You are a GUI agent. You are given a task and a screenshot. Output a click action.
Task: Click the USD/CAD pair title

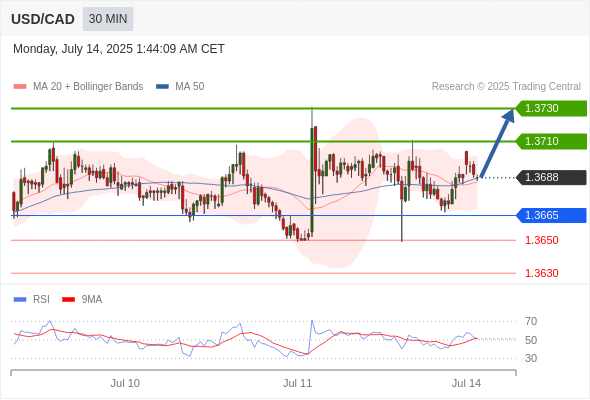pyautogui.click(x=43, y=19)
